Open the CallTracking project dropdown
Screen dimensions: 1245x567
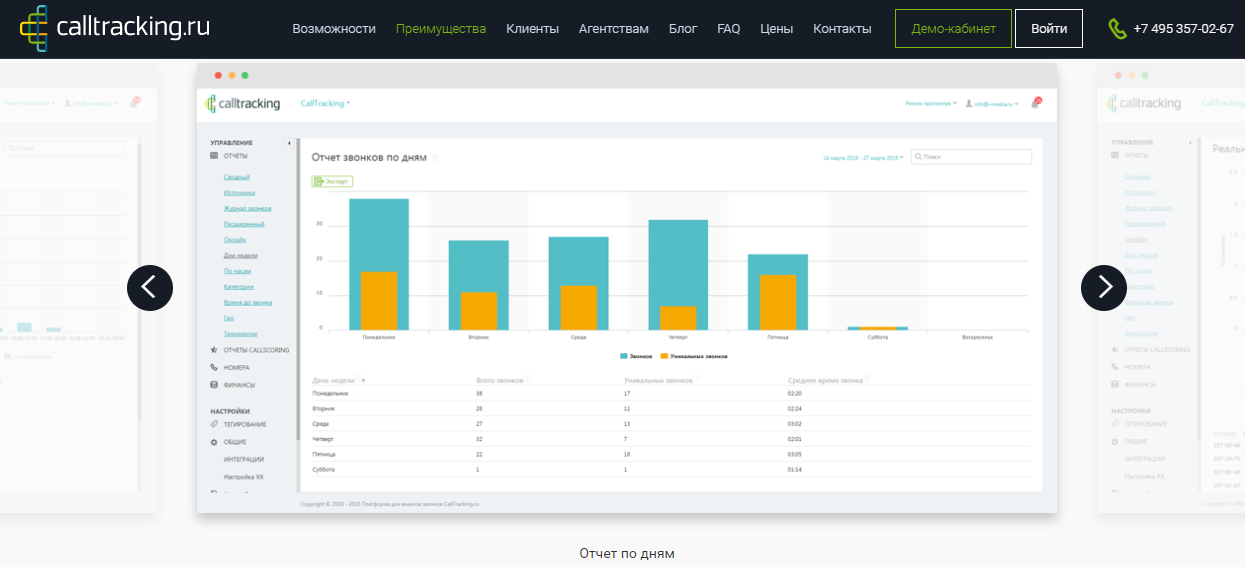(325, 103)
